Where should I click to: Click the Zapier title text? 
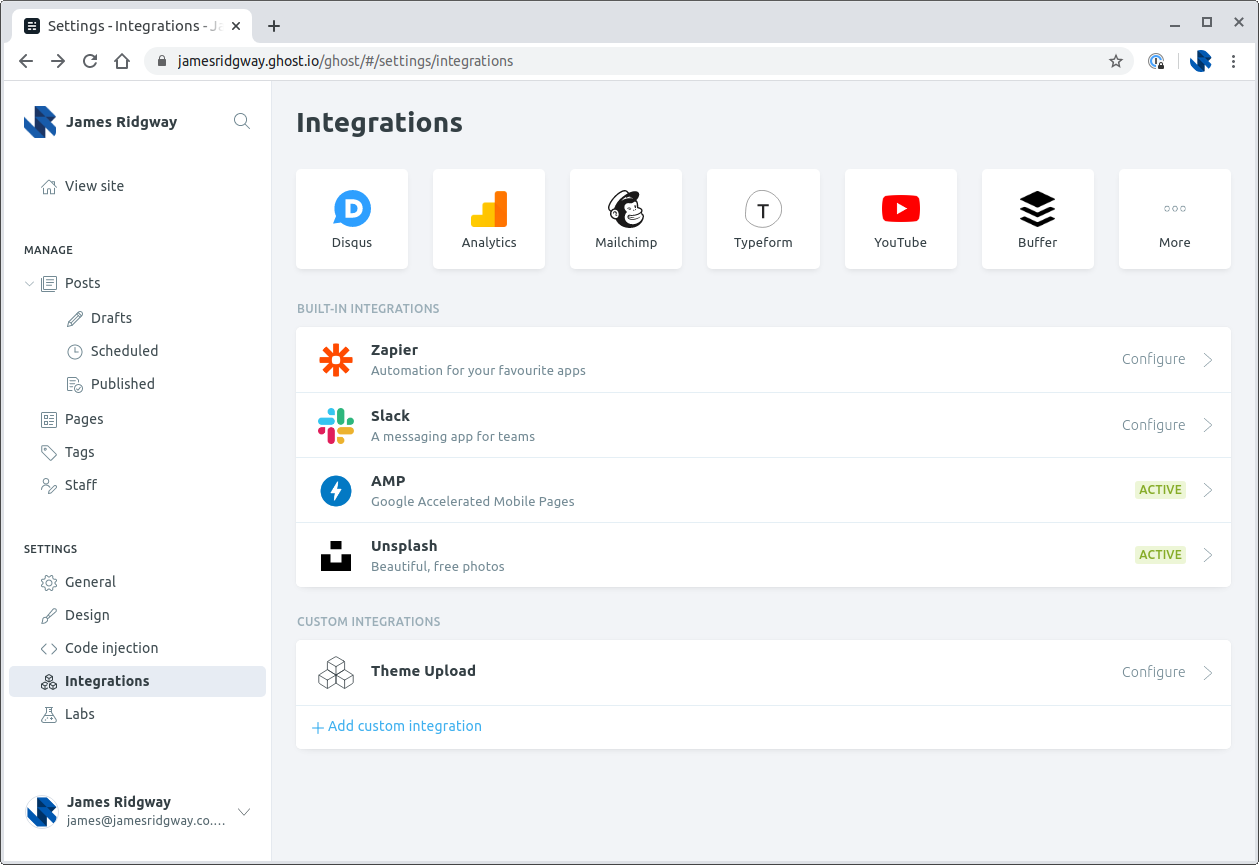pos(394,350)
